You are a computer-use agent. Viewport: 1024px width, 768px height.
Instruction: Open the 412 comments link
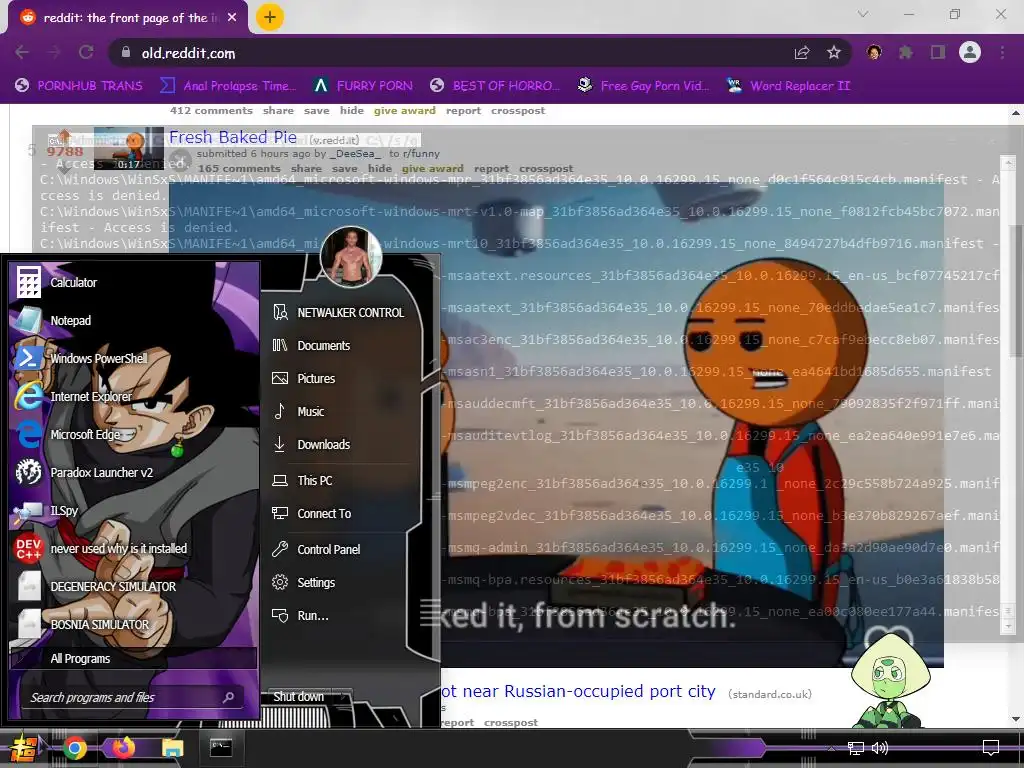pos(211,110)
